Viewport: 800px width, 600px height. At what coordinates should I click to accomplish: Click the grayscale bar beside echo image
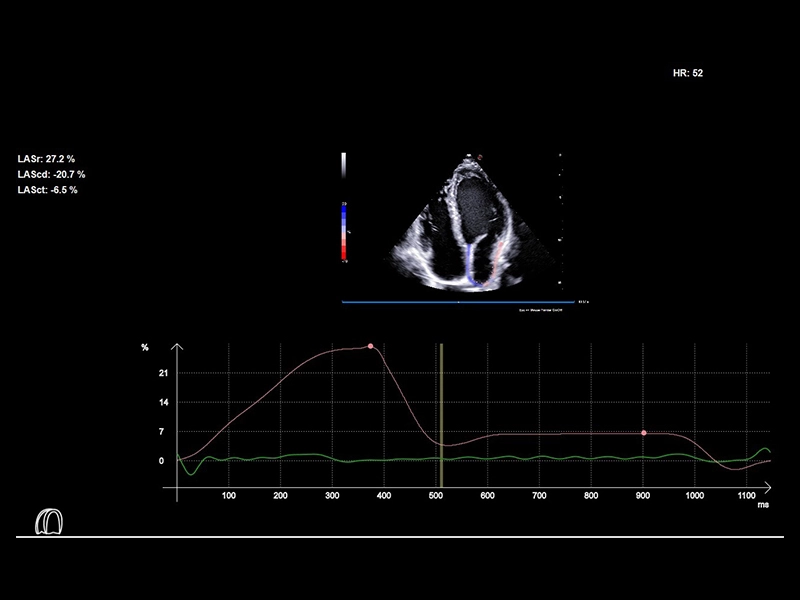(344, 165)
